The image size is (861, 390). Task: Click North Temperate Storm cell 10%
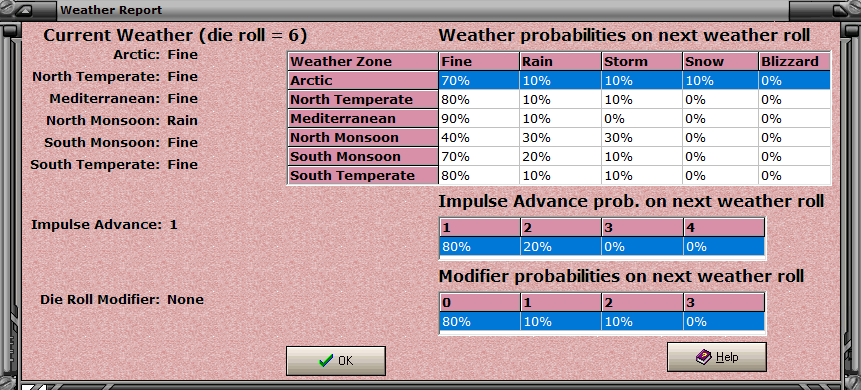coord(641,99)
